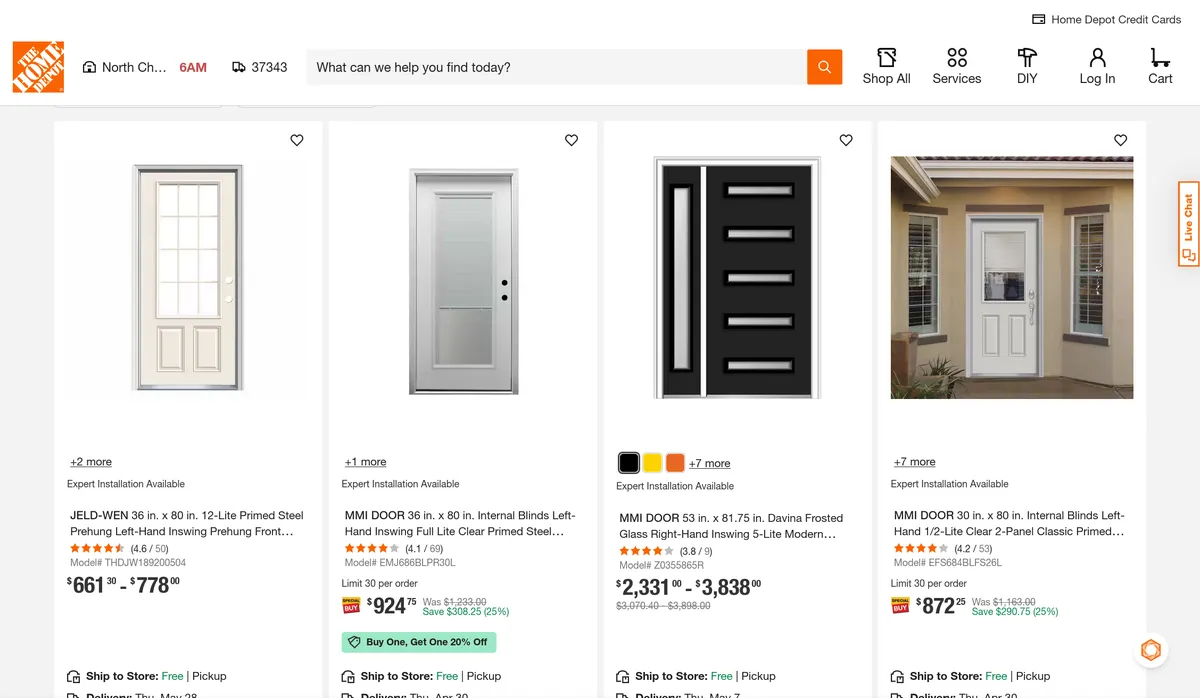
Task: Favorite the MMI Door Davina Frosted door
Action: tap(846, 140)
